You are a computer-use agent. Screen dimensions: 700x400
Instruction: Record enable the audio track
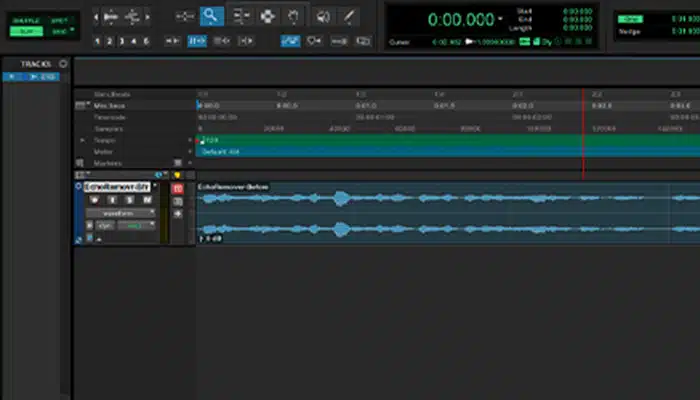tap(94, 200)
